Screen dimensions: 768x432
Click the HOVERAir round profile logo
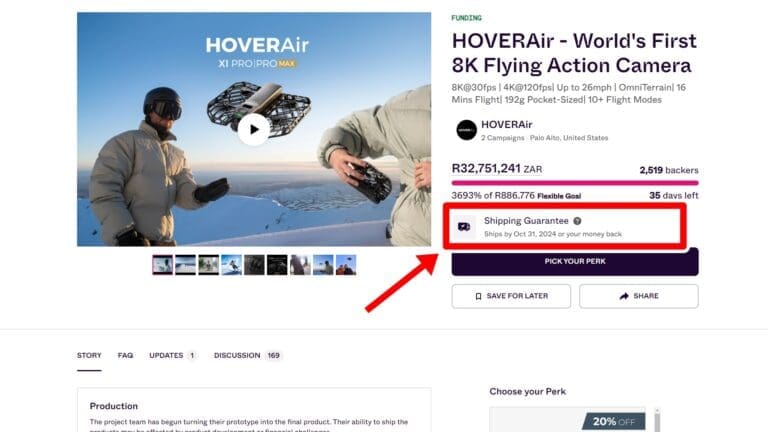coord(466,130)
